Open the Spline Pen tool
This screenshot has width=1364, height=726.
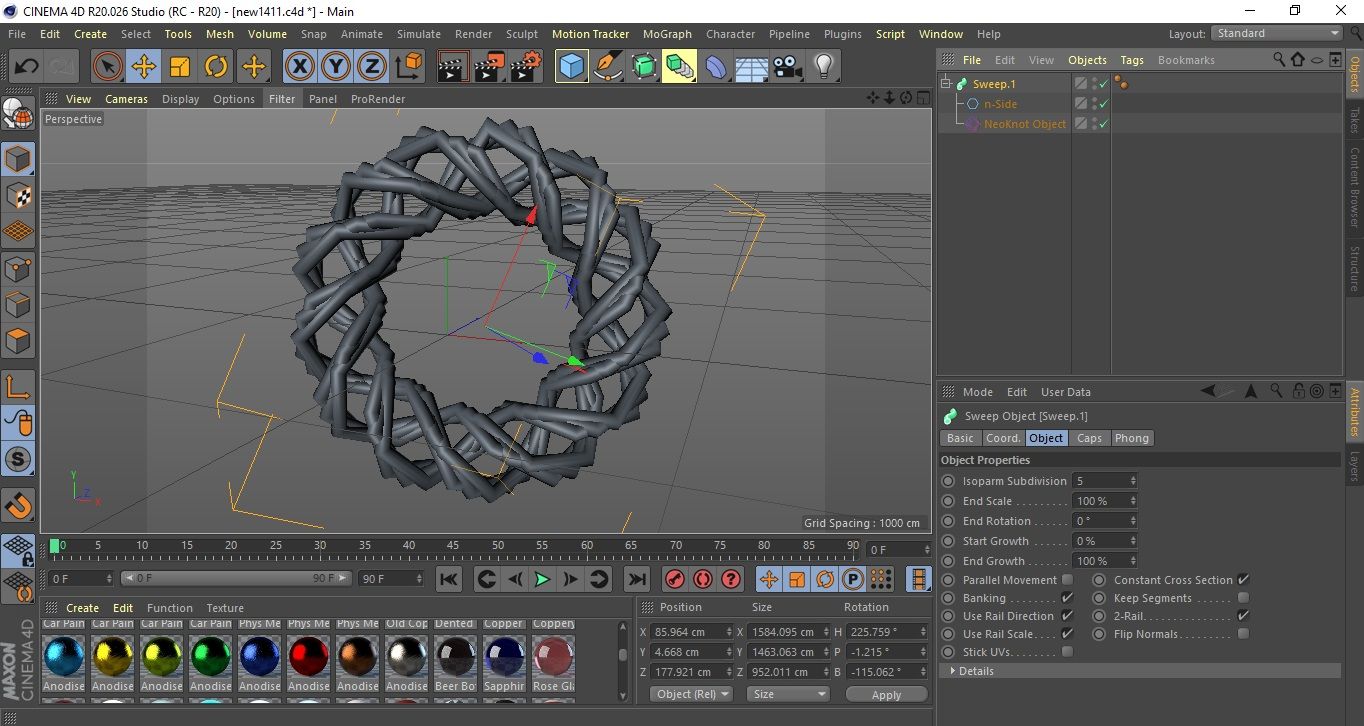[x=608, y=67]
